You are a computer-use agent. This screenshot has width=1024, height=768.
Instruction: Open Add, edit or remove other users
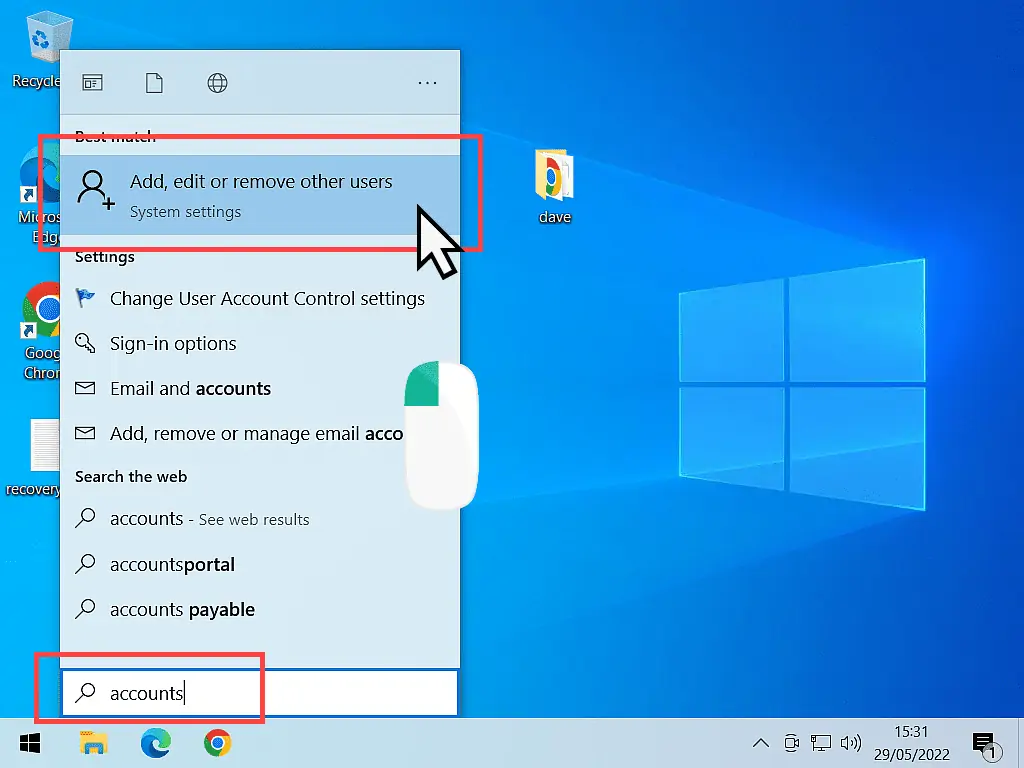[260, 190]
